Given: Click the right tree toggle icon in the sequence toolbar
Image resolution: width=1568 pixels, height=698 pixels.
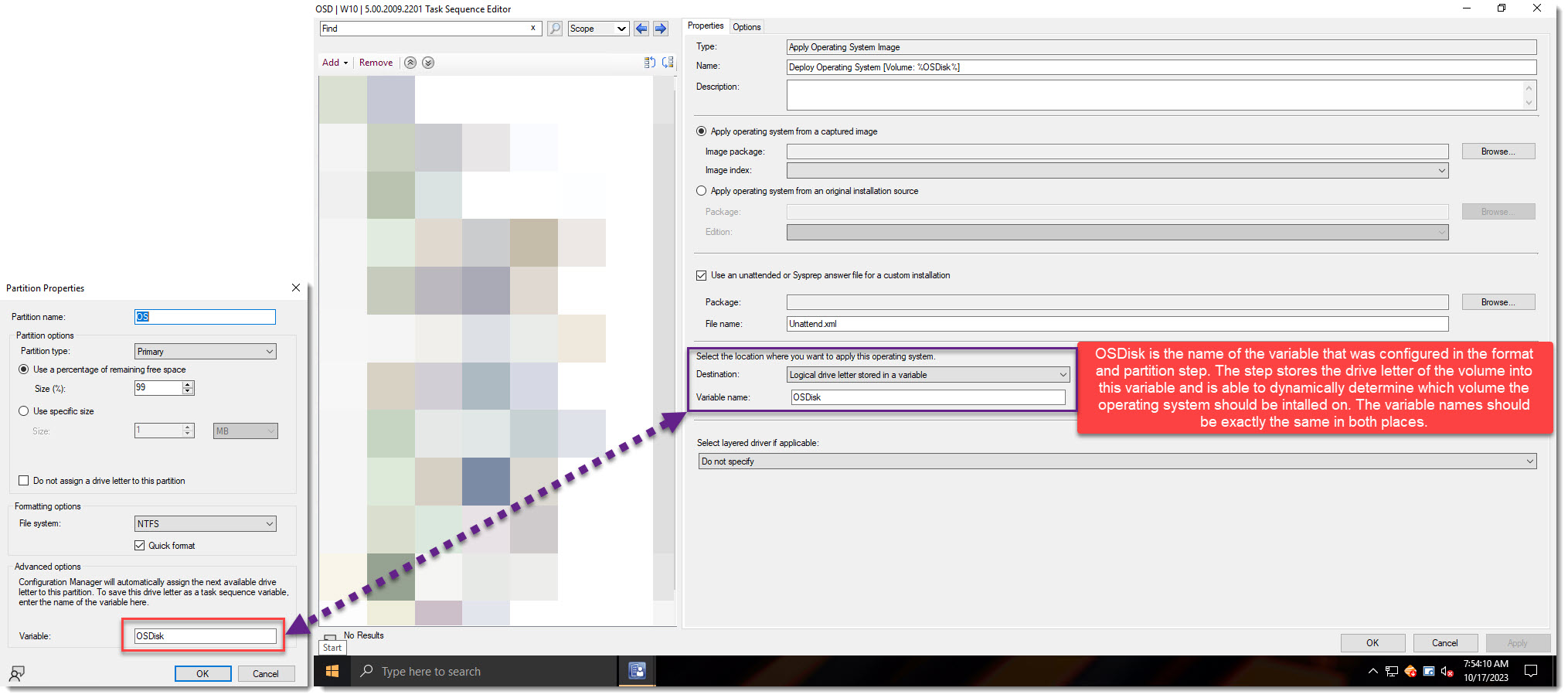Looking at the screenshot, I should pyautogui.click(x=668, y=63).
